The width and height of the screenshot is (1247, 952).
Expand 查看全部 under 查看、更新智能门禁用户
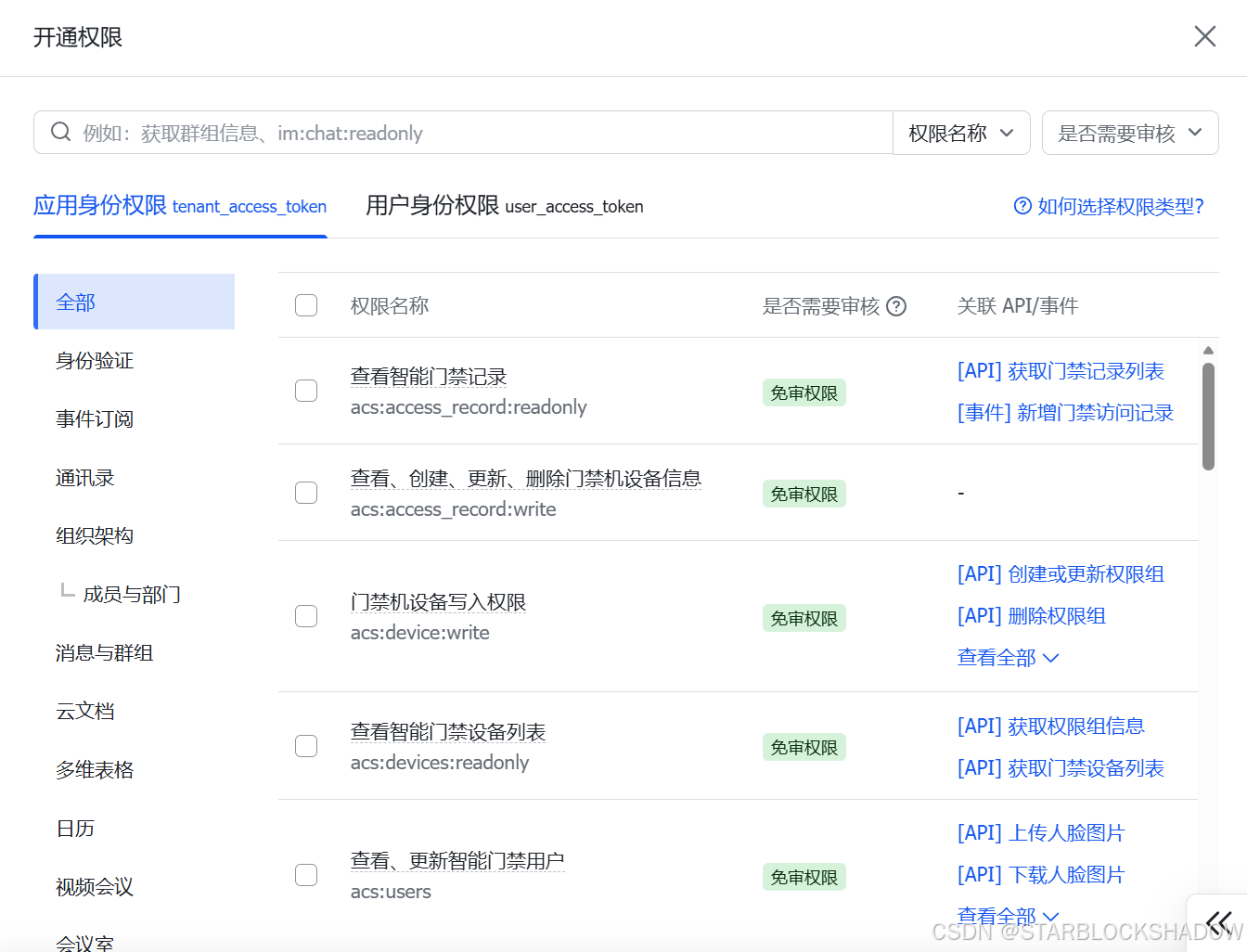click(x=1008, y=916)
